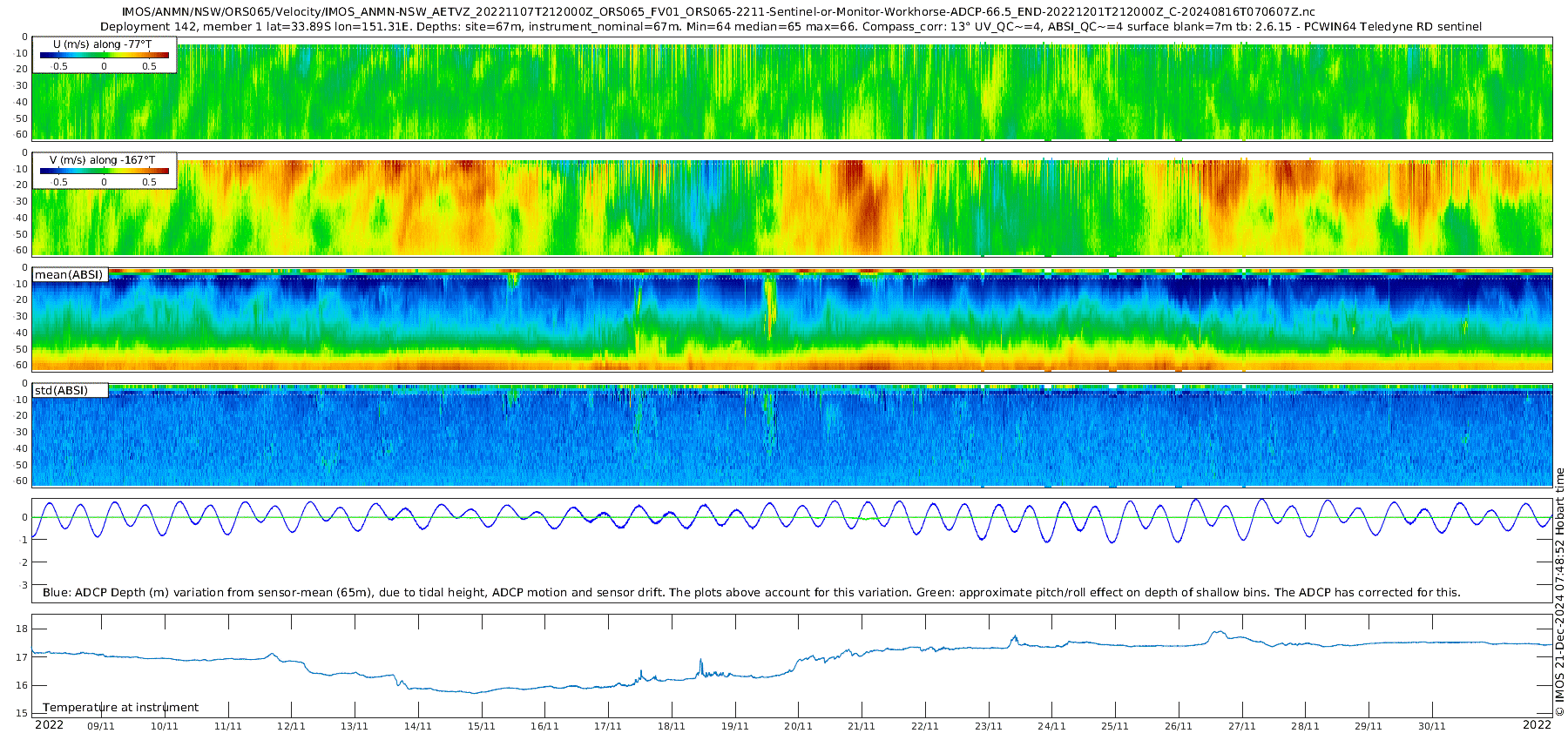Click the 2022 year label at bottom right

[1537, 725]
